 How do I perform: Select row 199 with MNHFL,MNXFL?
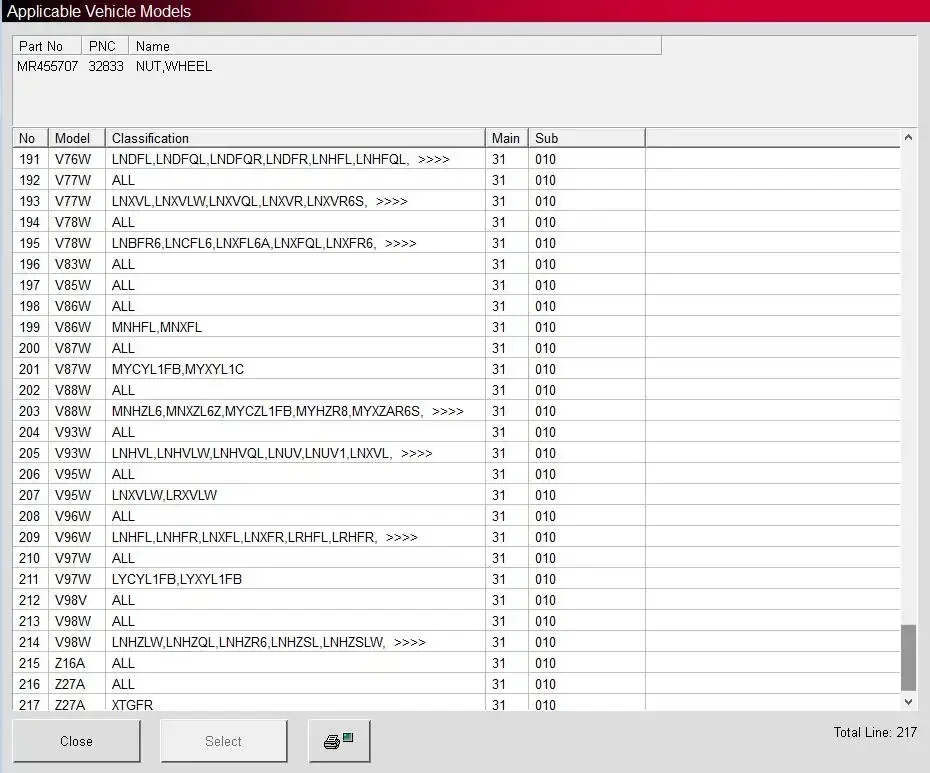coord(456,327)
